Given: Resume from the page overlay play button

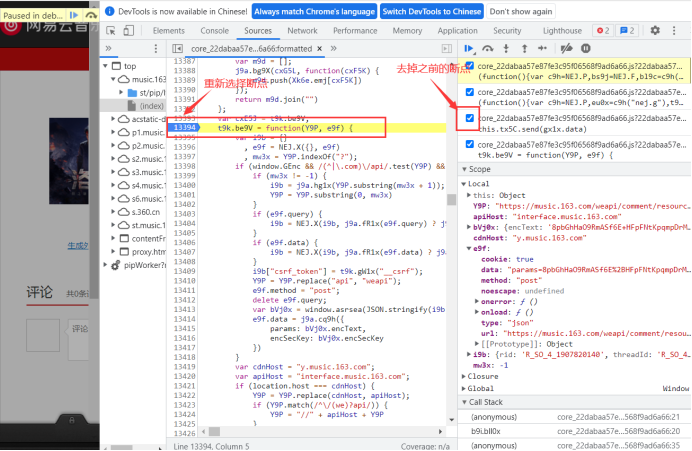Looking at the screenshot, I should click(x=74, y=15).
